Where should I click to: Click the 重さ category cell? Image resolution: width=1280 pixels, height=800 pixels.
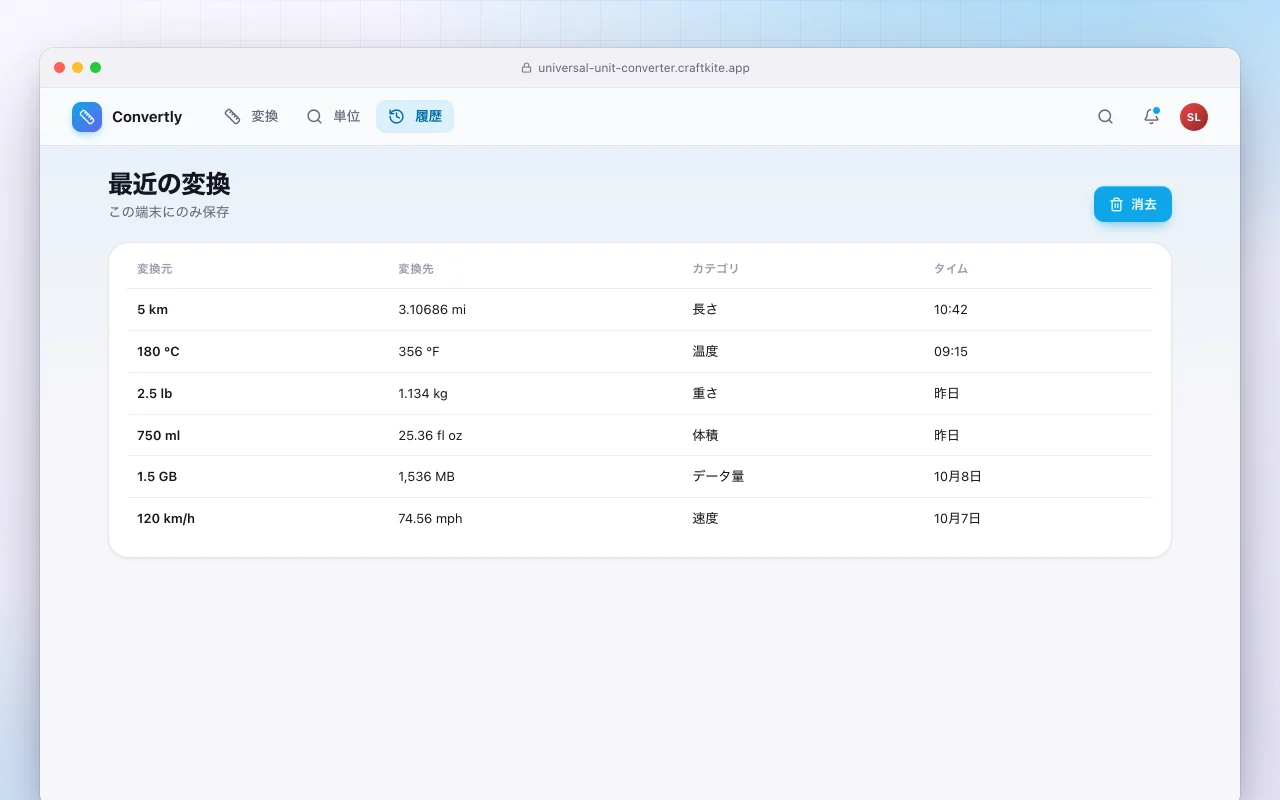(x=705, y=394)
